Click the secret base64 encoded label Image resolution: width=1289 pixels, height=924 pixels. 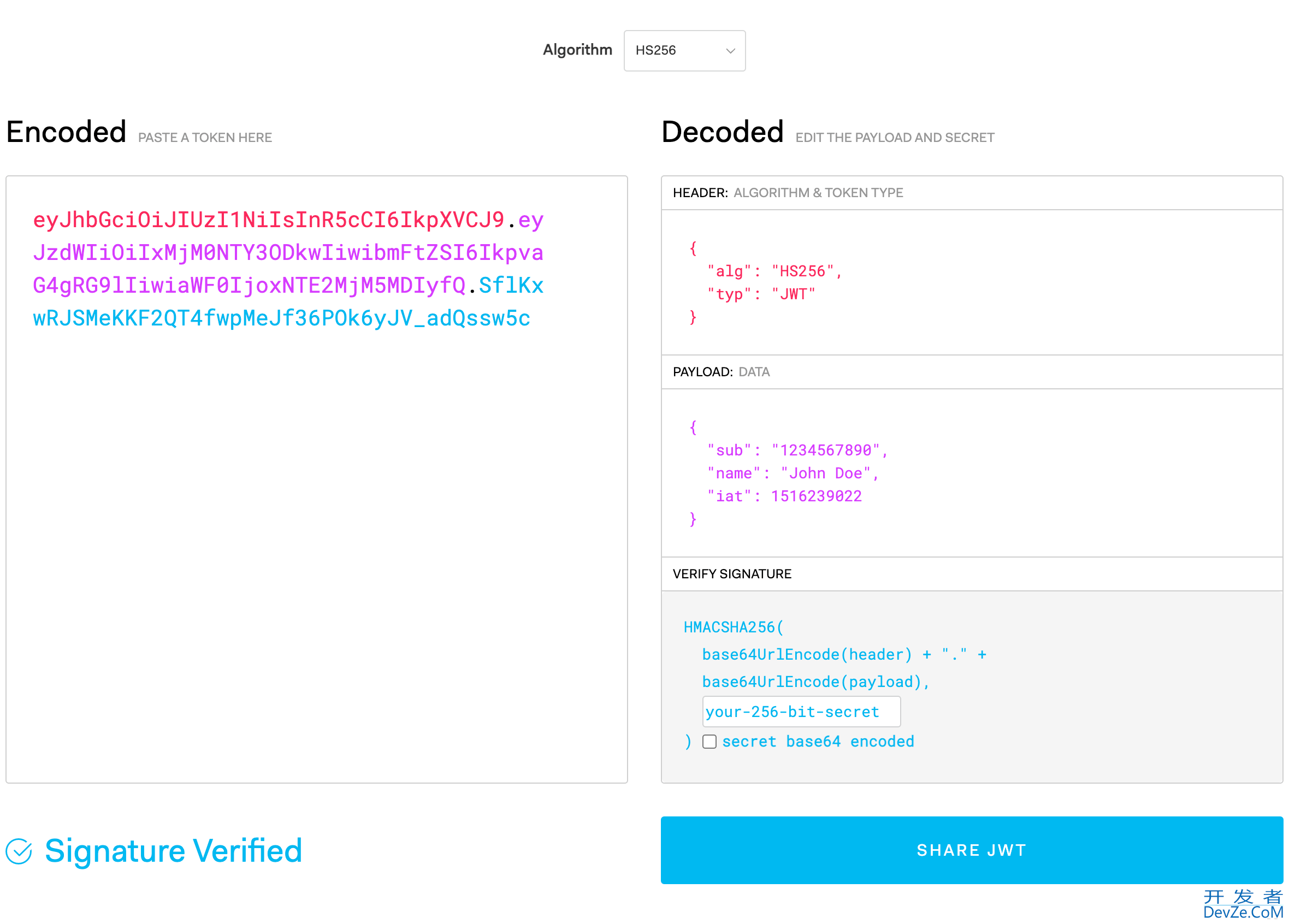point(818,742)
